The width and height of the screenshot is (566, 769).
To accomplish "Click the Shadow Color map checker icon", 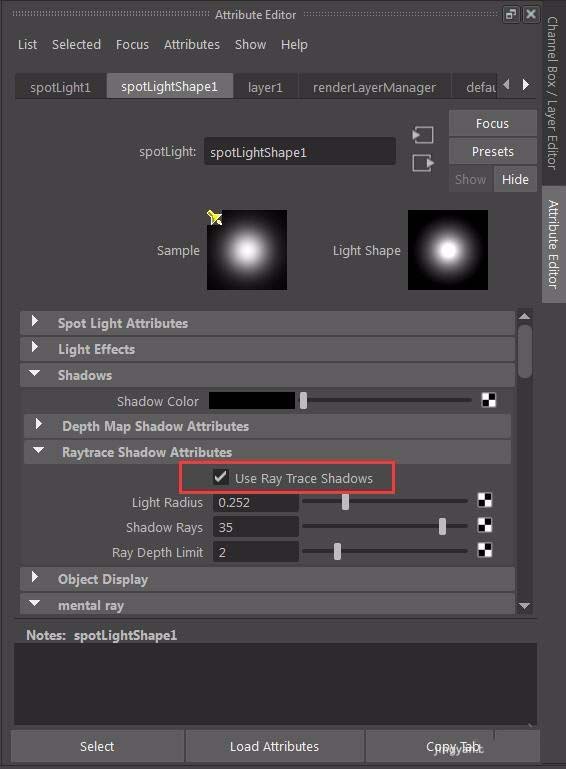I will coord(489,400).
